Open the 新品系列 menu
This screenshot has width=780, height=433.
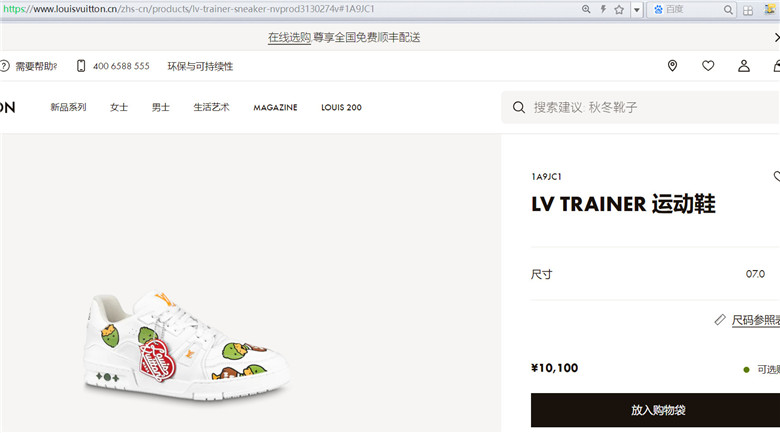pyautogui.click(x=68, y=107)
